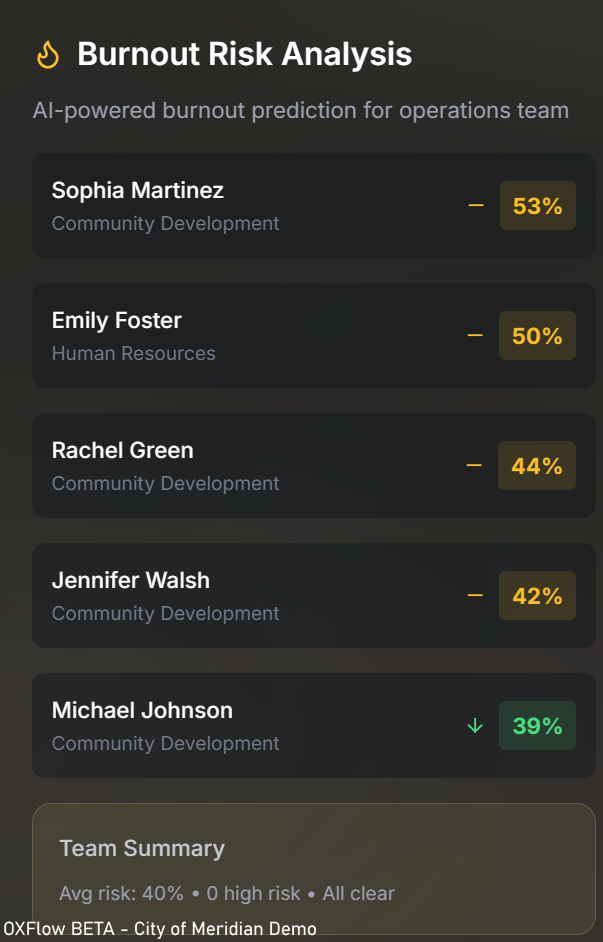Click Emily Foster's steady trend dash icon

[x=475, y=336]
